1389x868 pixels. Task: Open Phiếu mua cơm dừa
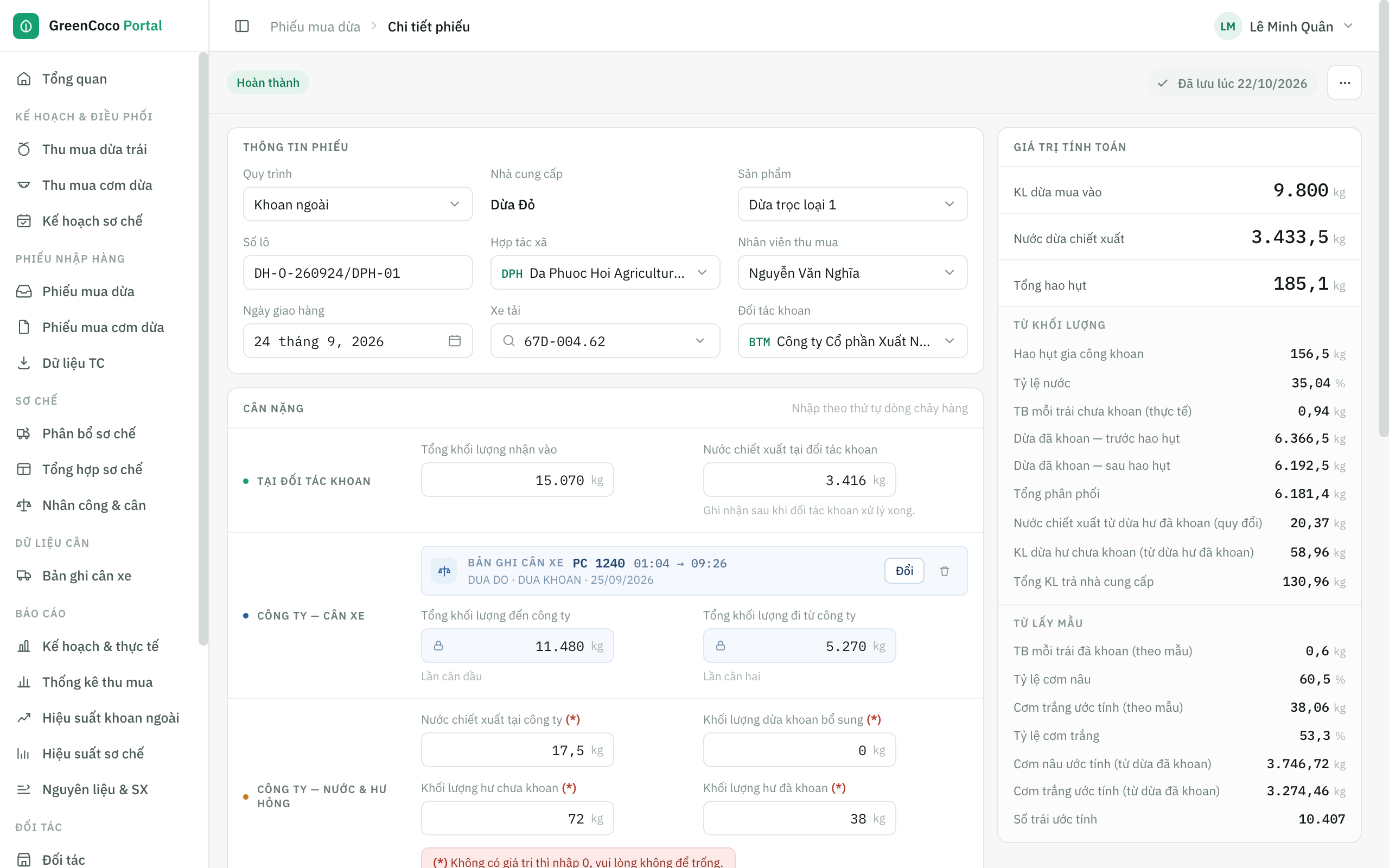(100, 327)
